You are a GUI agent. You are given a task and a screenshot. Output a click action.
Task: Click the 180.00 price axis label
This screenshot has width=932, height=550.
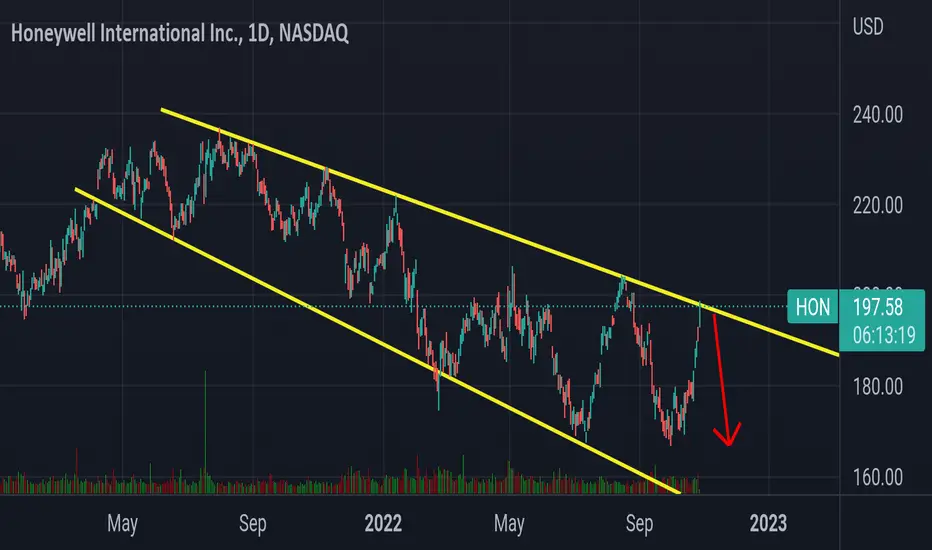877,387
